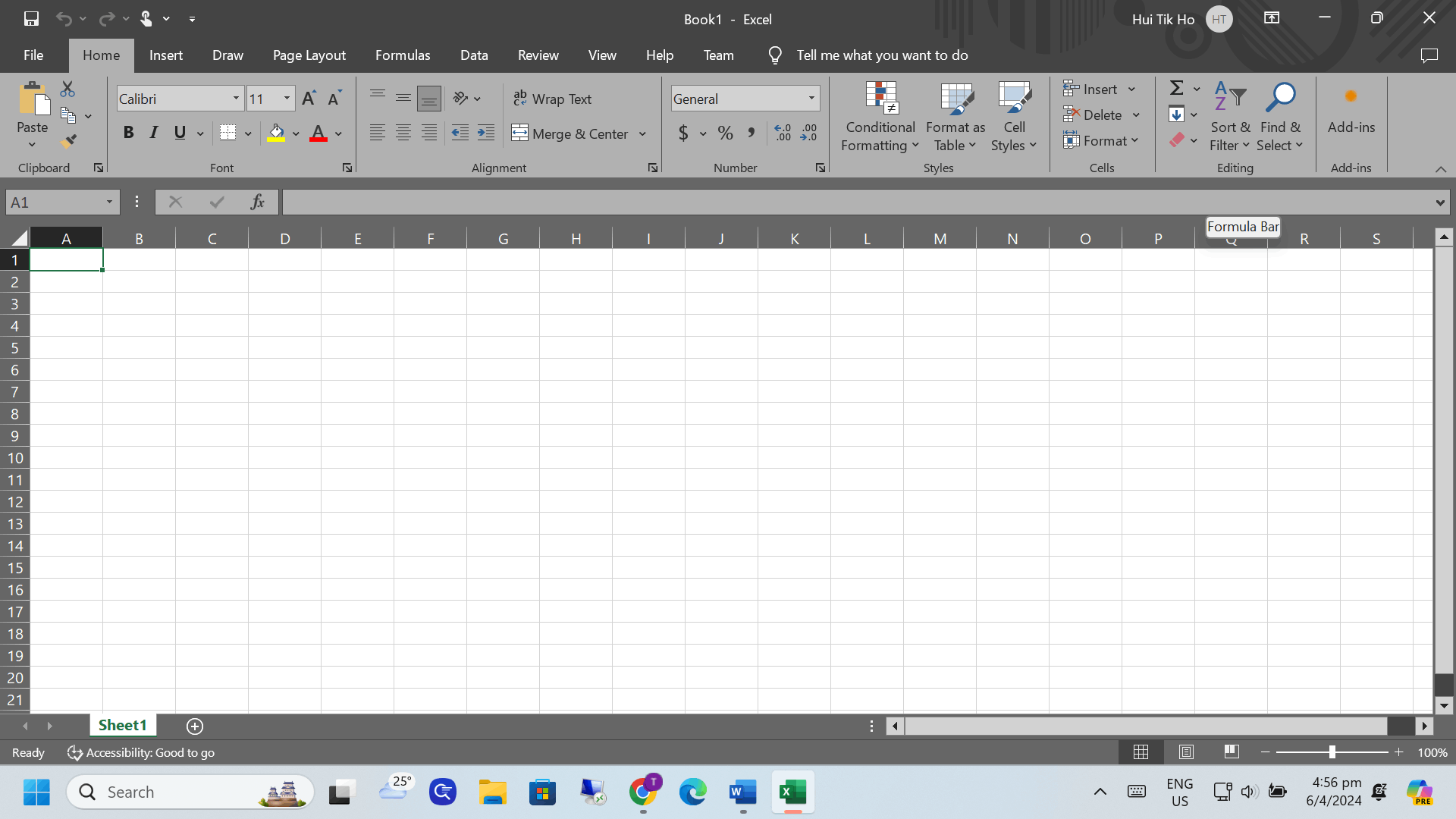Click the AutoSum sigma icon
The height and width of the screenshot is (819, 1456).
click(1176, 88)
